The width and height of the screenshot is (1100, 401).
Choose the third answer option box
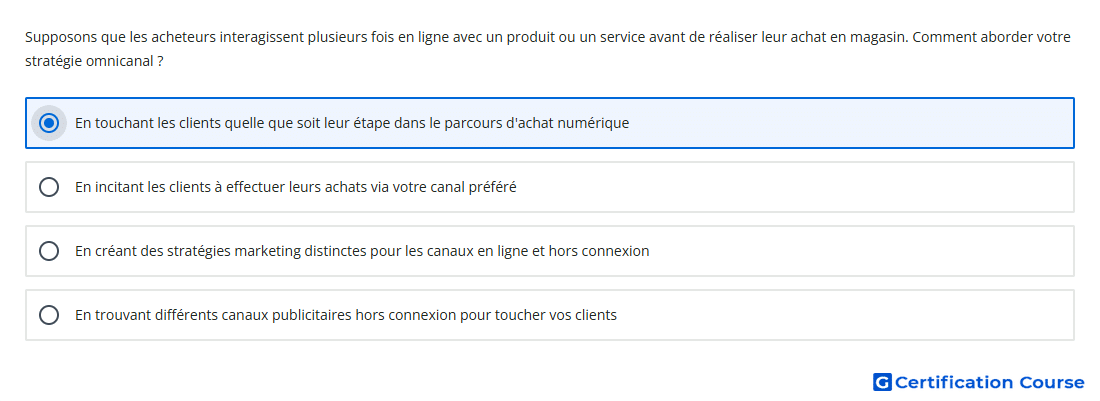550,251
